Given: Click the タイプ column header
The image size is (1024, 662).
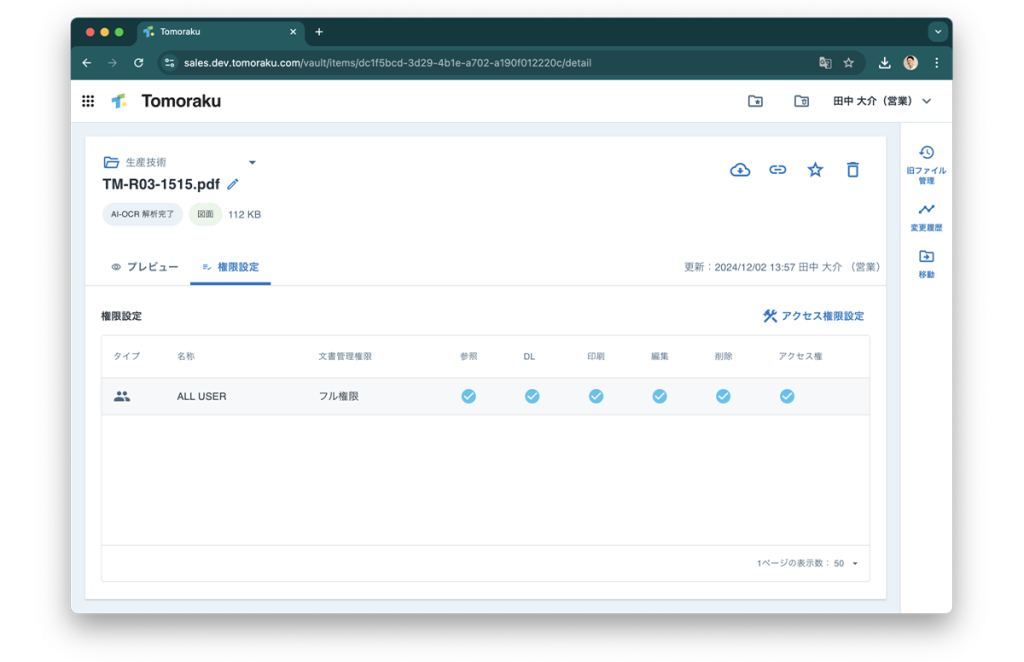Looking at the screenshot, I should point(126,356).
